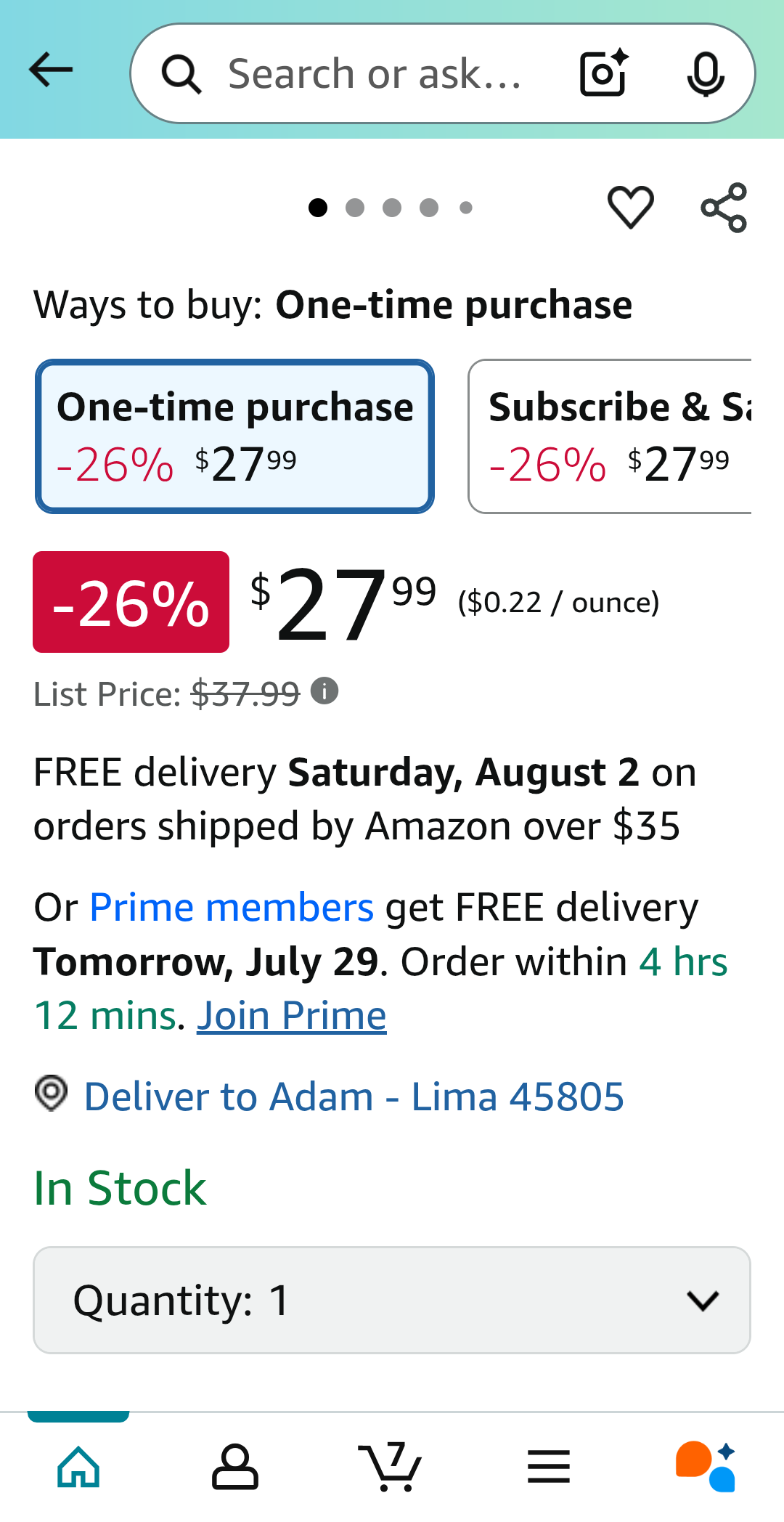Open the hamburger menu tab
Screen dimensions: 784x1522
[548, 1467]
